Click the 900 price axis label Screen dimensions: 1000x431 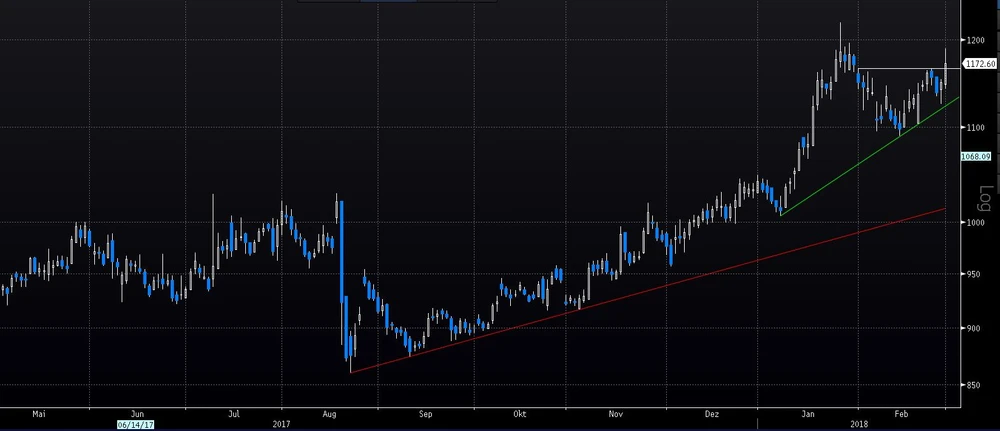(974, 328)
